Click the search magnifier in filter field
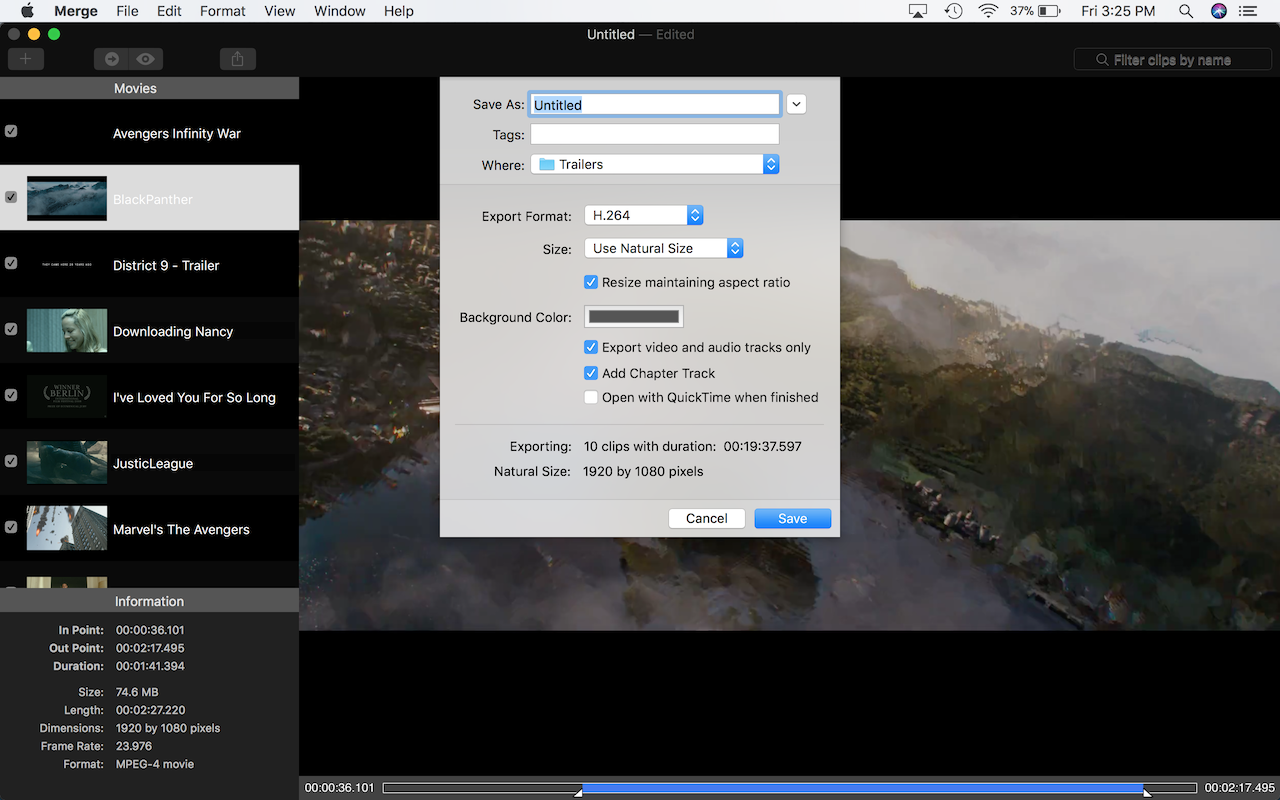 [x=1102, y=60]
